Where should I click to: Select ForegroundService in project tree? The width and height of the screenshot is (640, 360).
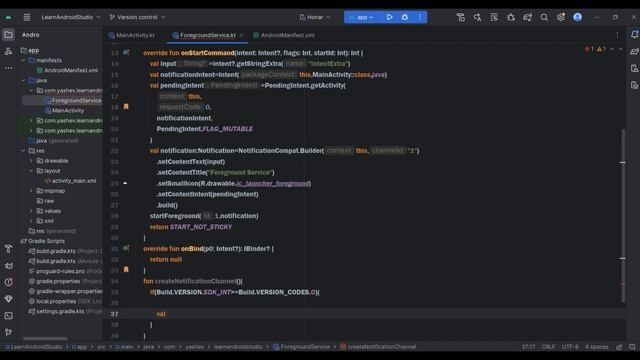click(73, 100)
